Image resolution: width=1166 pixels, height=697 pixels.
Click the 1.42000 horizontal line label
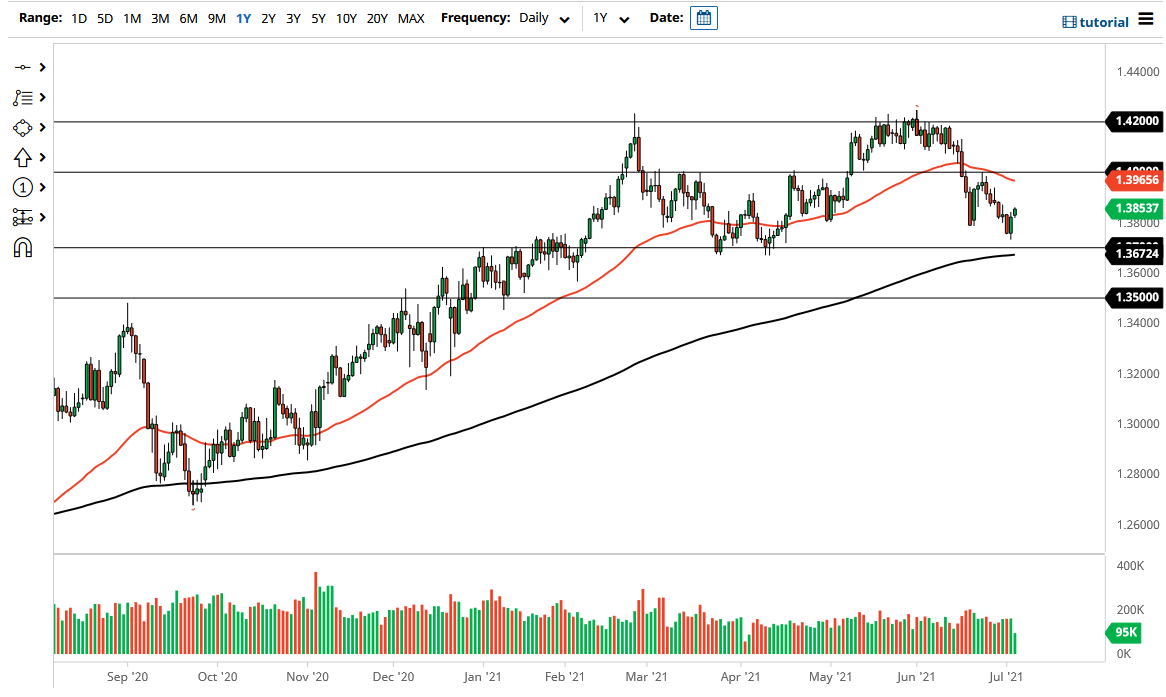tap(1133, 121)
